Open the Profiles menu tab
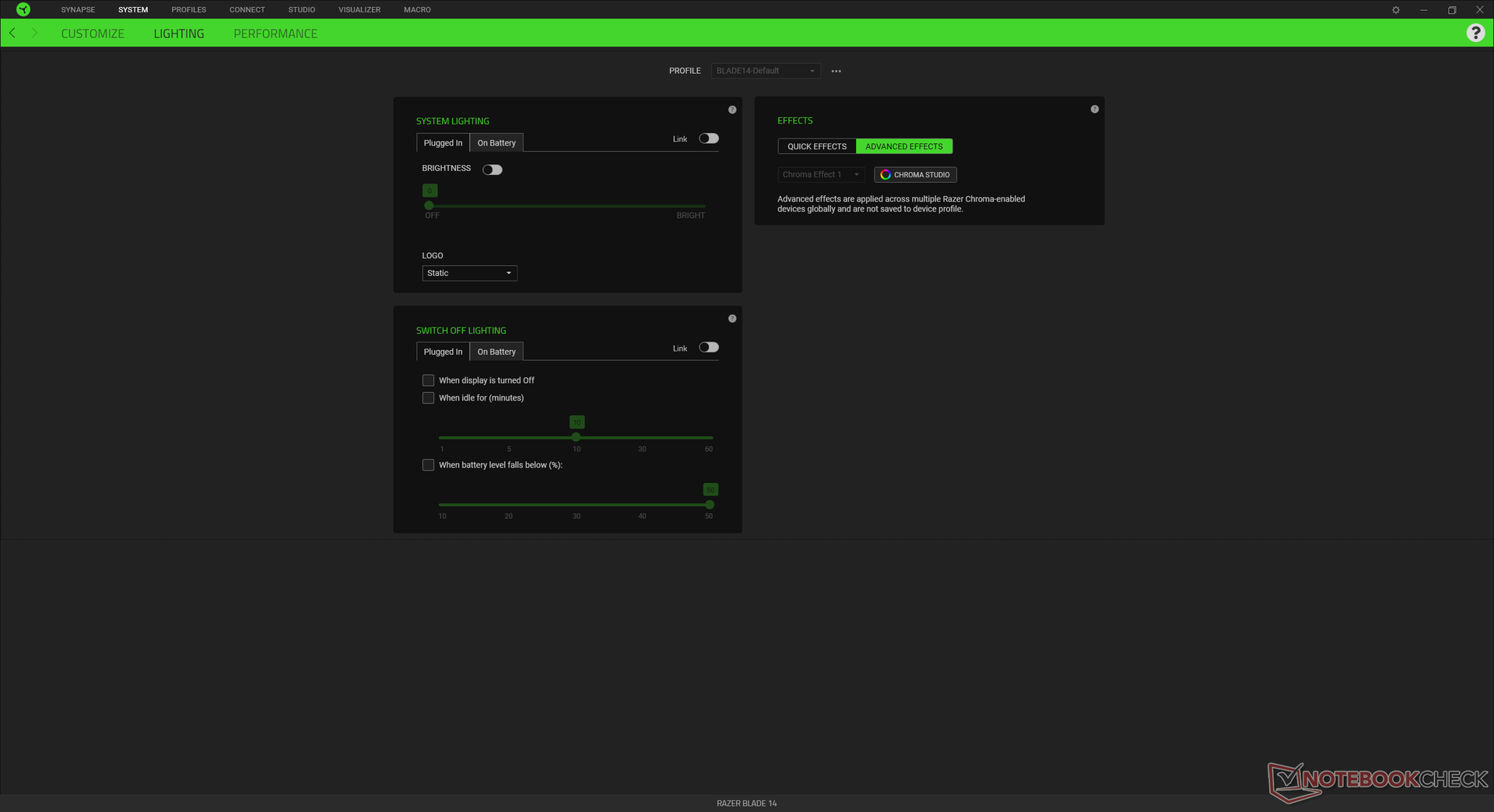The image size is (1494, 812). (189, 10)
